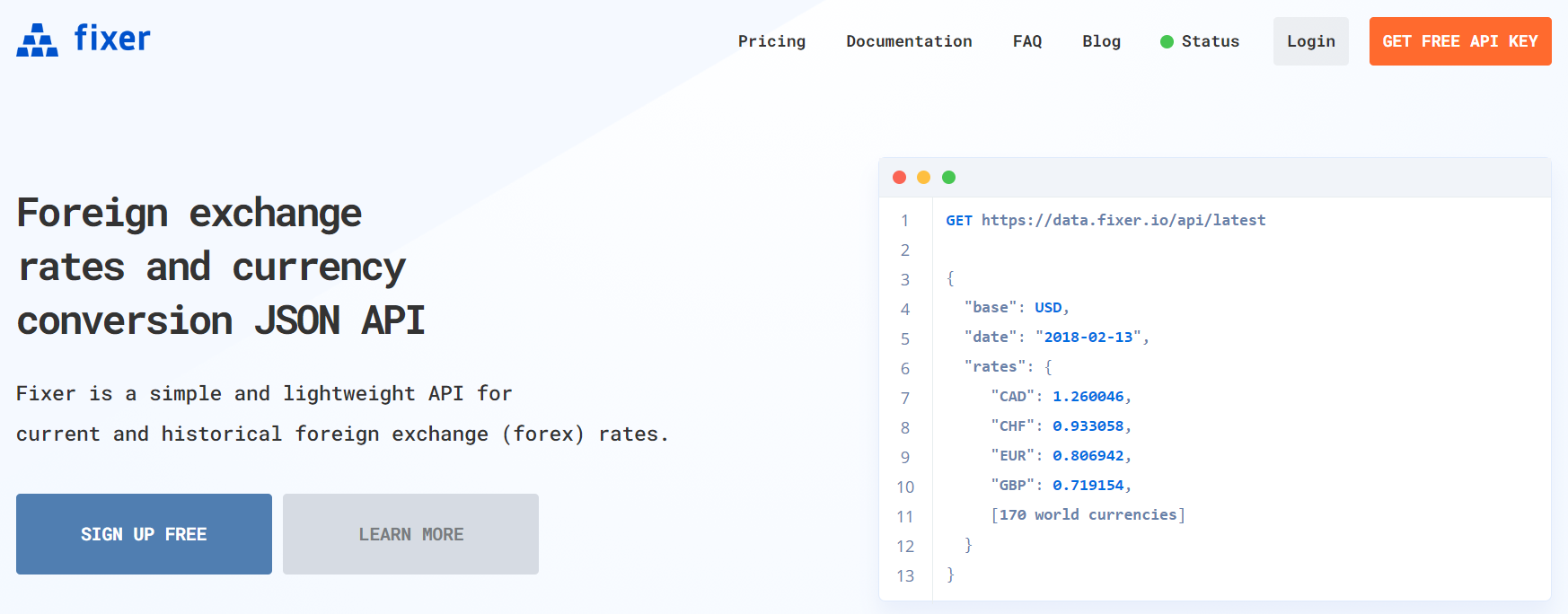The width and height of the screenshot is (1568, 614).
Task: Click the yellow window dot in code panel
Action: 923,177
